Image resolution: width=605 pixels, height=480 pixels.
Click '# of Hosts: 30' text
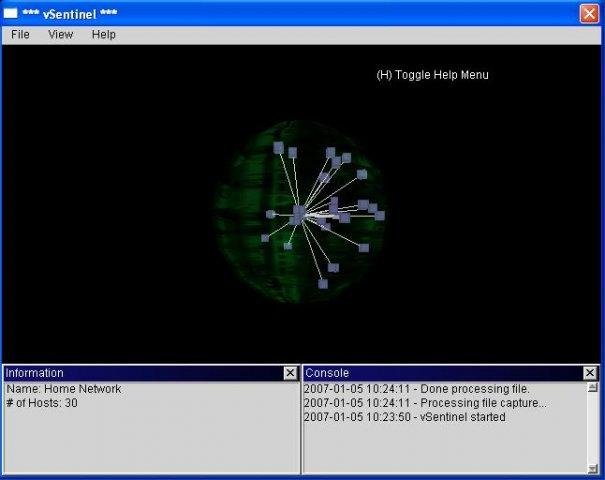click(x=42, y=403)
